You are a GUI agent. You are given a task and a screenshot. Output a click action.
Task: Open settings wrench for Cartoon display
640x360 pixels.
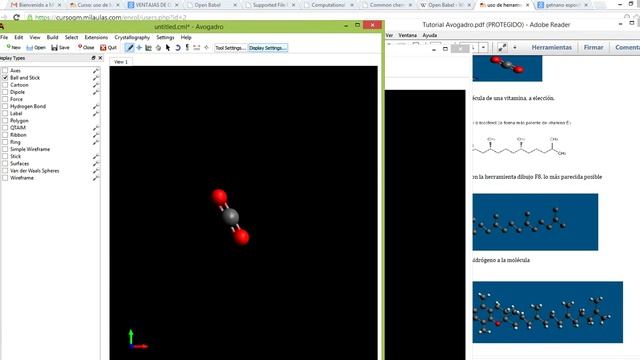pos(96,85)
